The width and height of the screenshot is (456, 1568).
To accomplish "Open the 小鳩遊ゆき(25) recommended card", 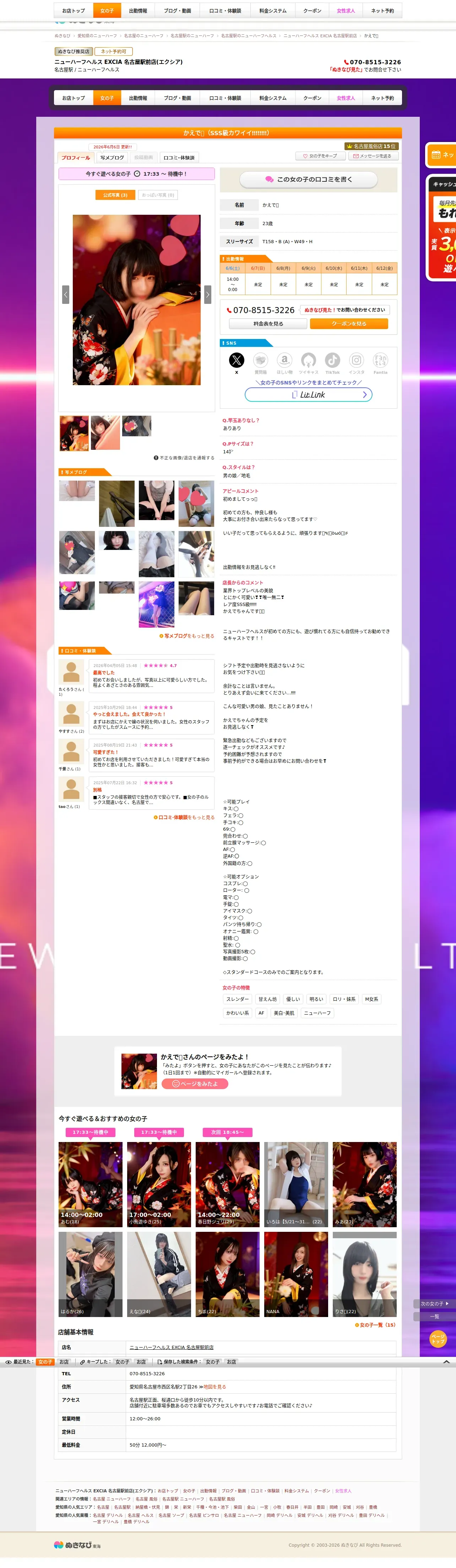I will [159, 1185].
